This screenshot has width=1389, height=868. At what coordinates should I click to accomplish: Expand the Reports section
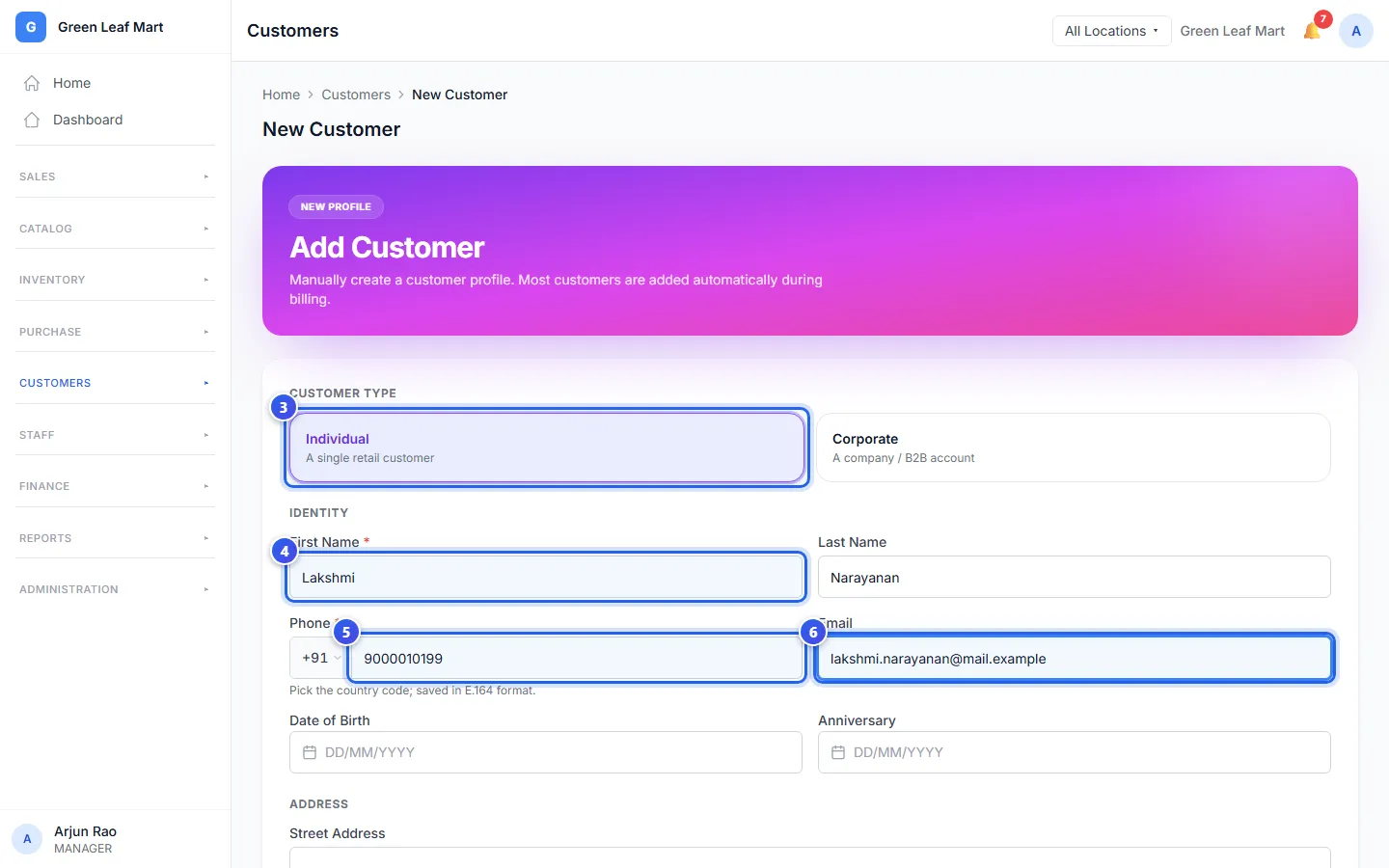click(115, 538)
